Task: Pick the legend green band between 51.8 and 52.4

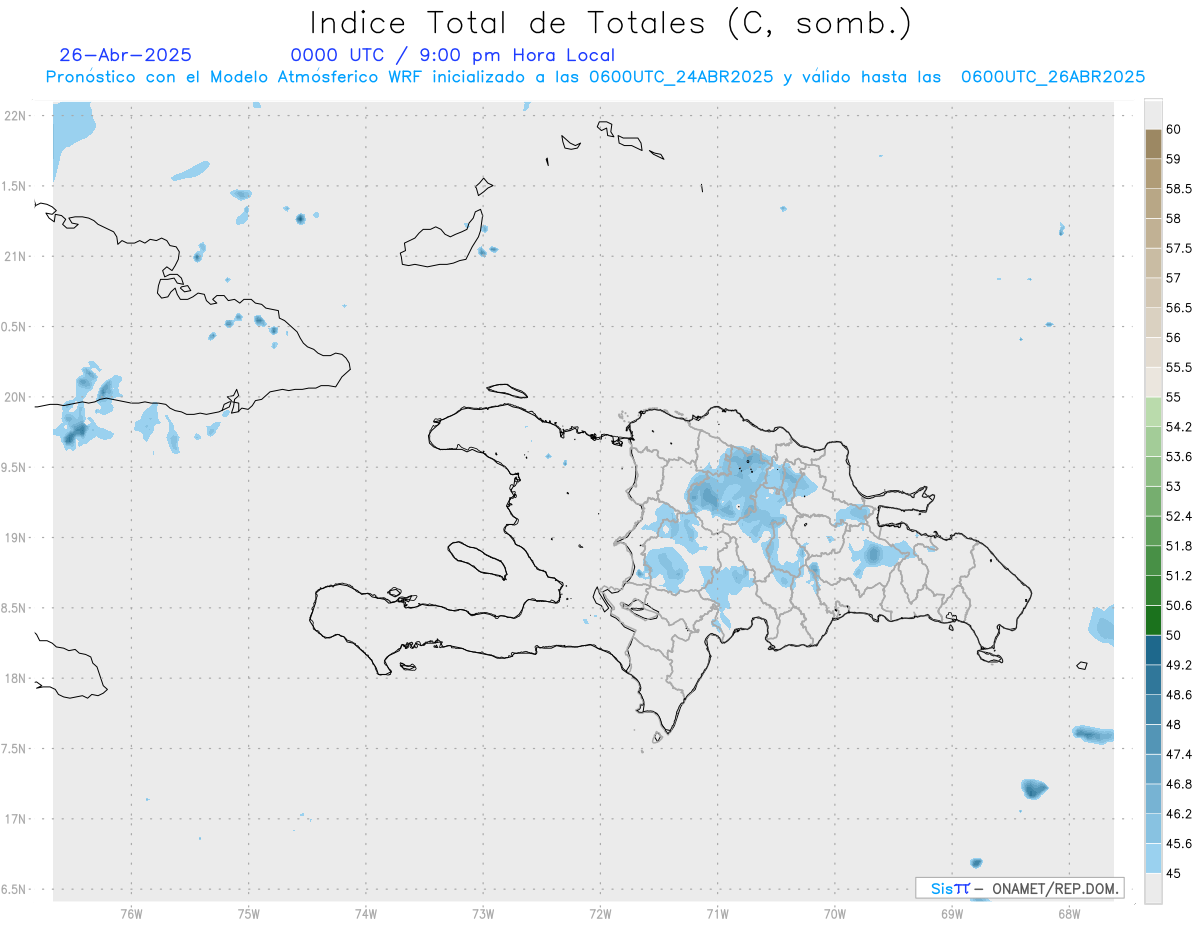Action: coord(1153,531)
